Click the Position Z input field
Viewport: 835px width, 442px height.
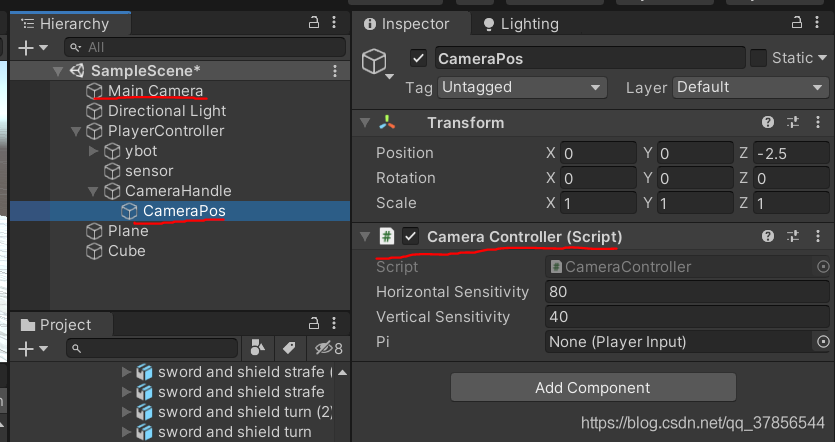791,153
